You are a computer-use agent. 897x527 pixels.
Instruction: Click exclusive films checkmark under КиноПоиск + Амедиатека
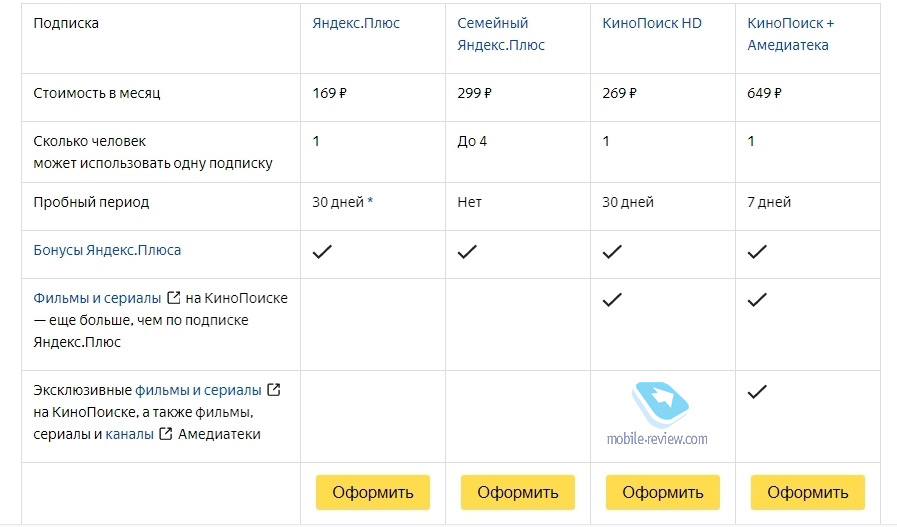[x=757, y=391]
